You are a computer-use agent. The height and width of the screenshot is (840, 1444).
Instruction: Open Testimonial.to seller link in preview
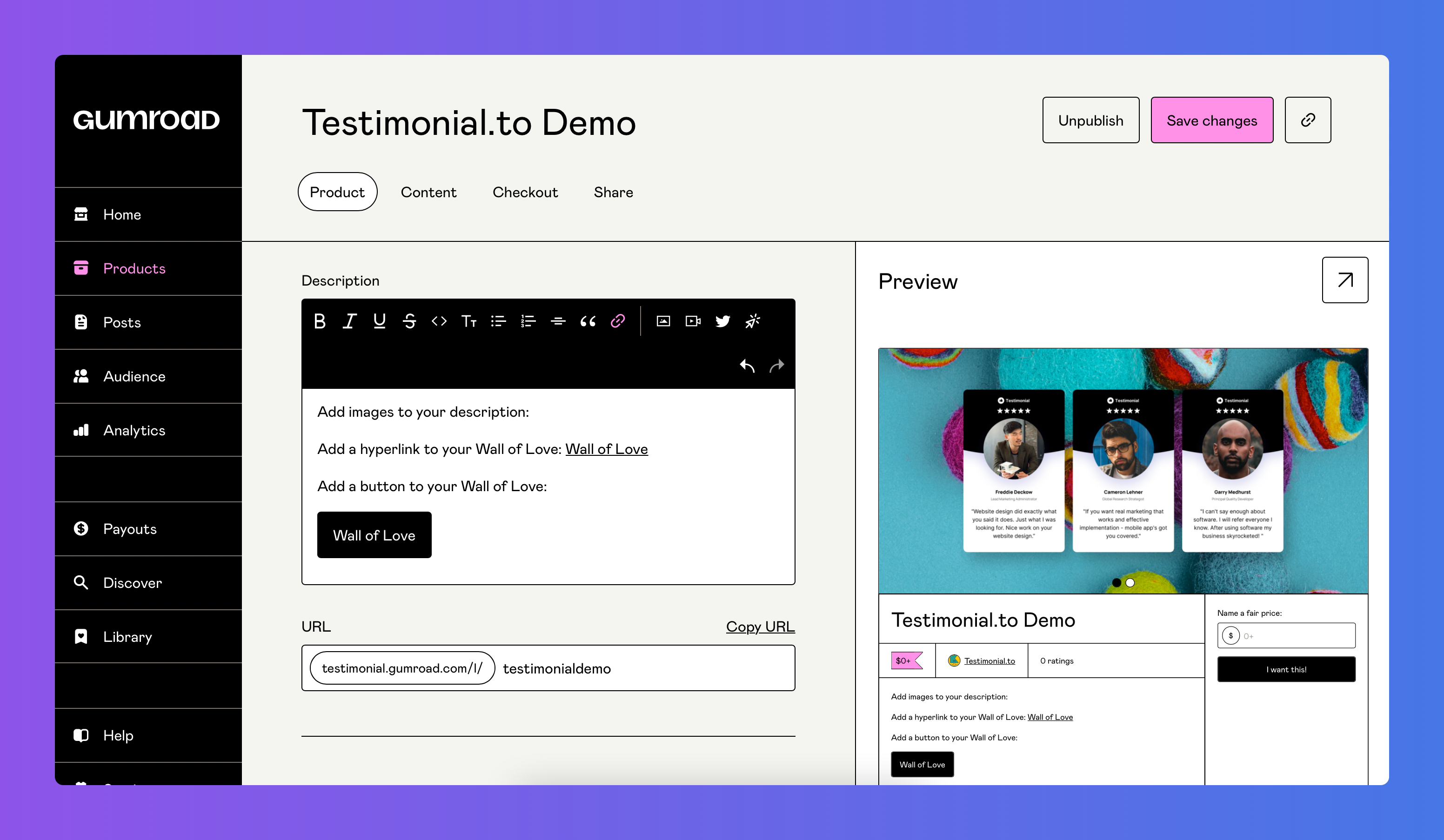tap(989, 660)
